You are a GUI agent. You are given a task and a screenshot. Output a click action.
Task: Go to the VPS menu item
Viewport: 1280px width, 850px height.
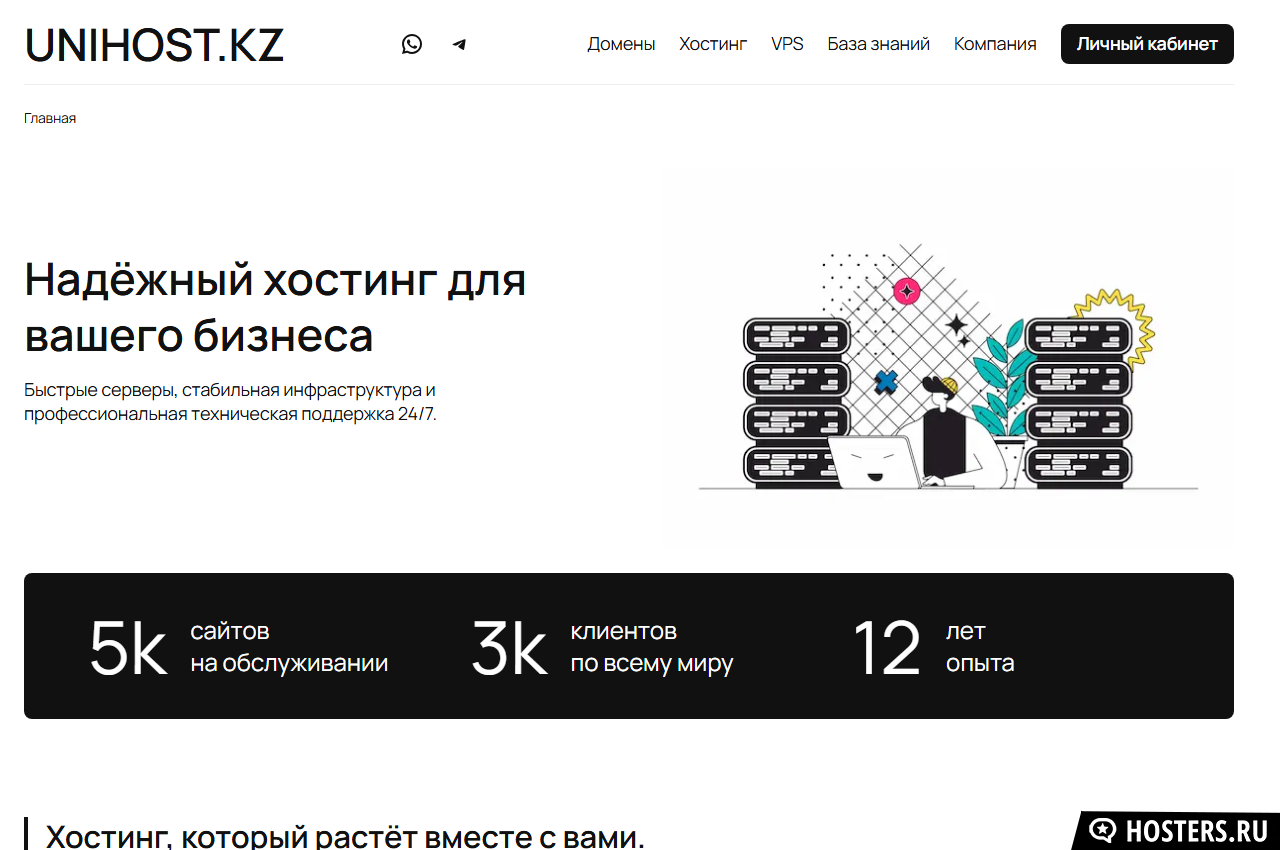click(787, 44)
